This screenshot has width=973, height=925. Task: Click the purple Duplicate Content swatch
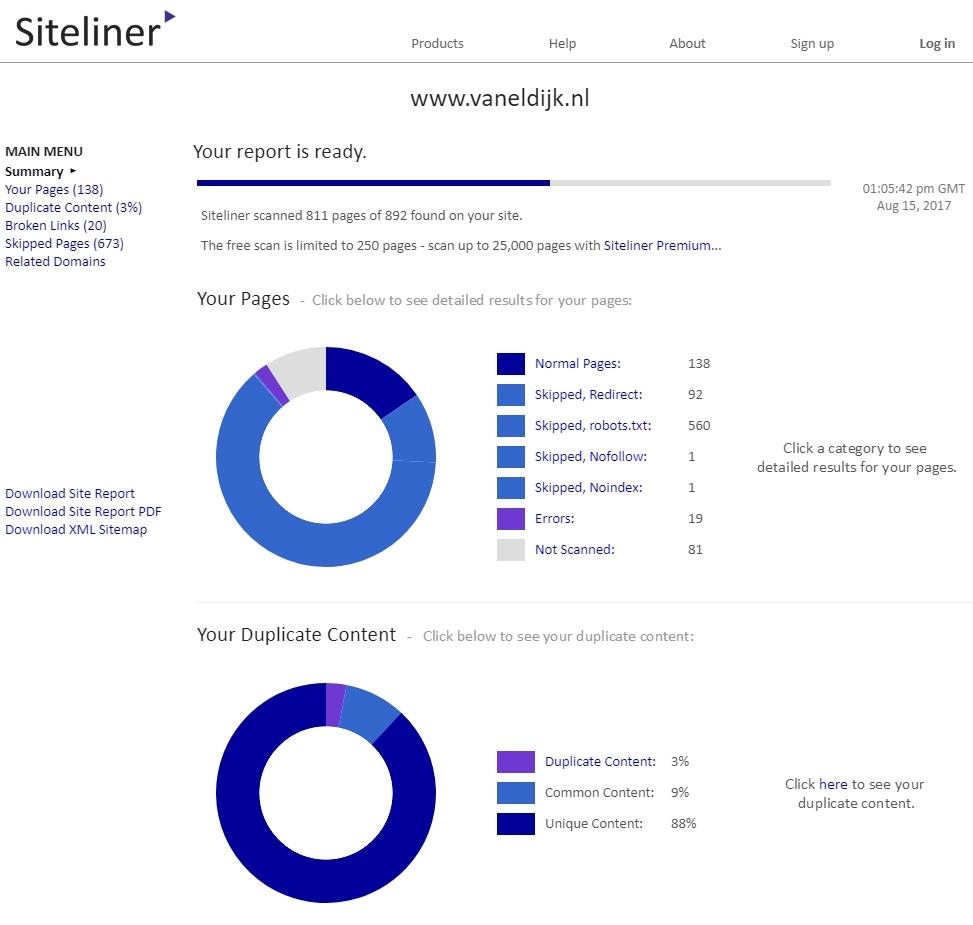click(x=515, y=762)
